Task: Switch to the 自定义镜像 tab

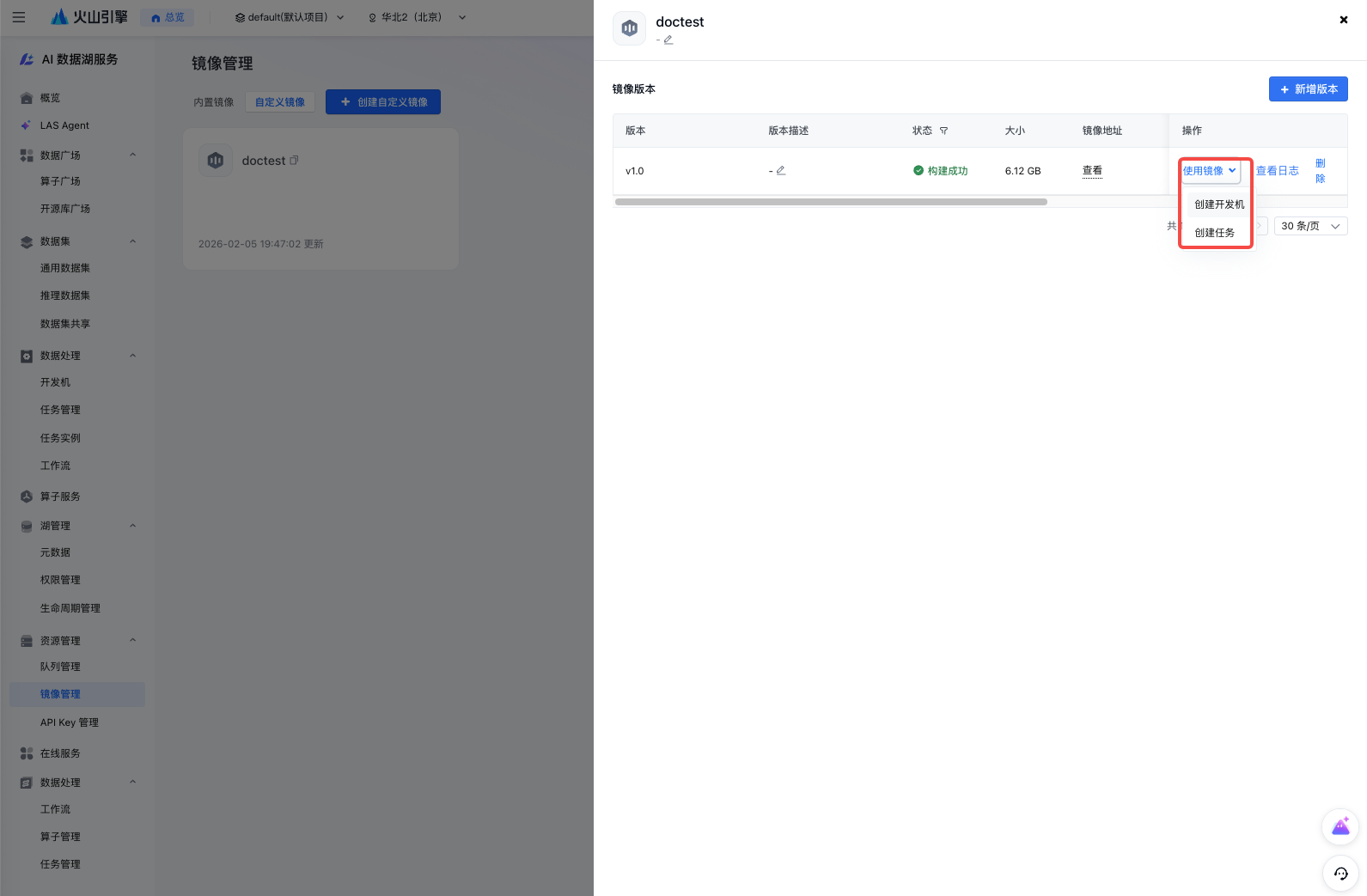Action: (x=280, y=102)
